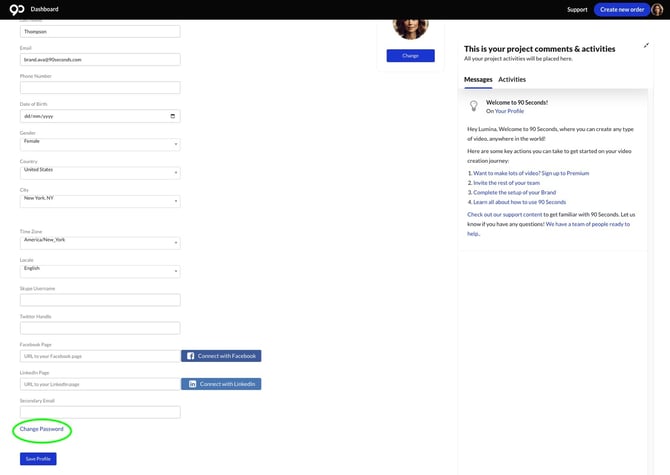Open the date picker calendar icon
The image size is (670, 475).
[173, 116]
